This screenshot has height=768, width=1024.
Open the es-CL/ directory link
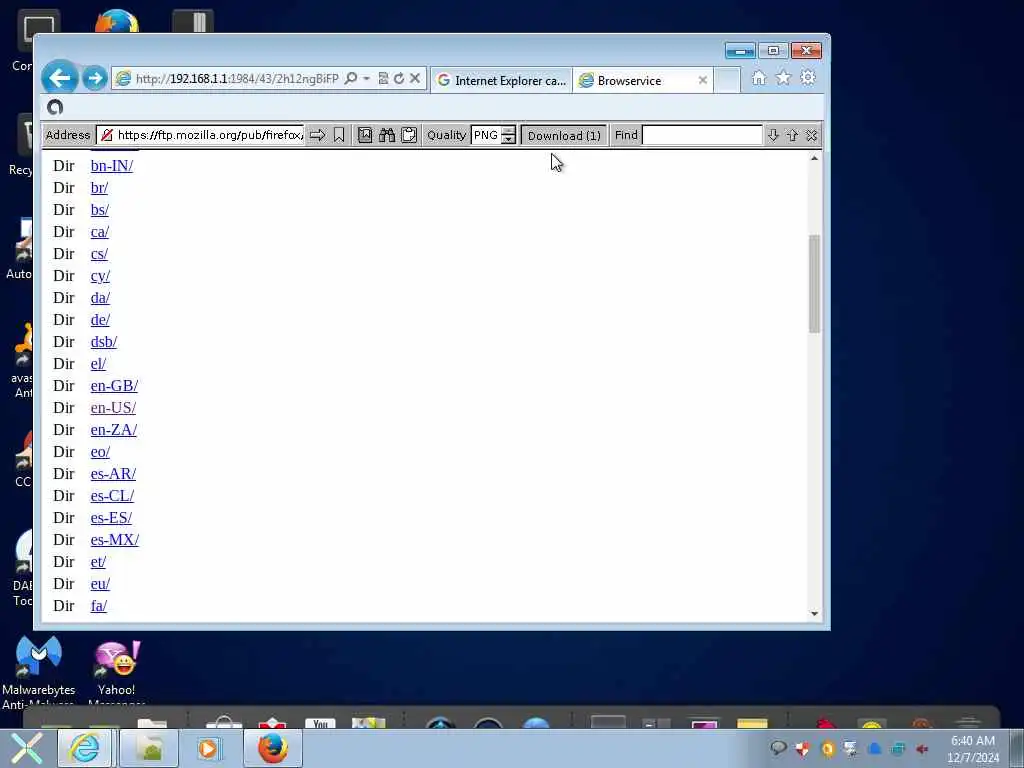tap(112, 496)
